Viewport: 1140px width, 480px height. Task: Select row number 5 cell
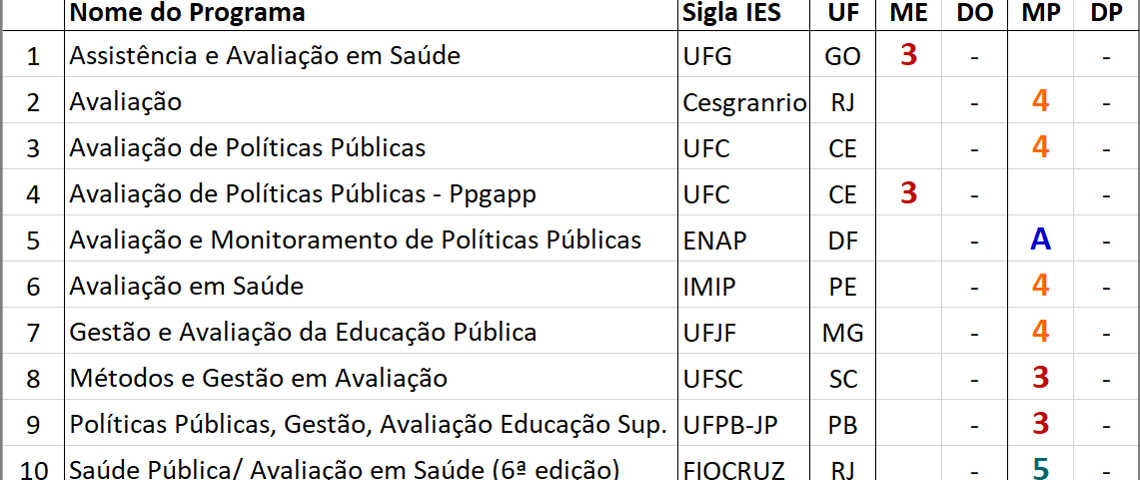click(33, 240)
